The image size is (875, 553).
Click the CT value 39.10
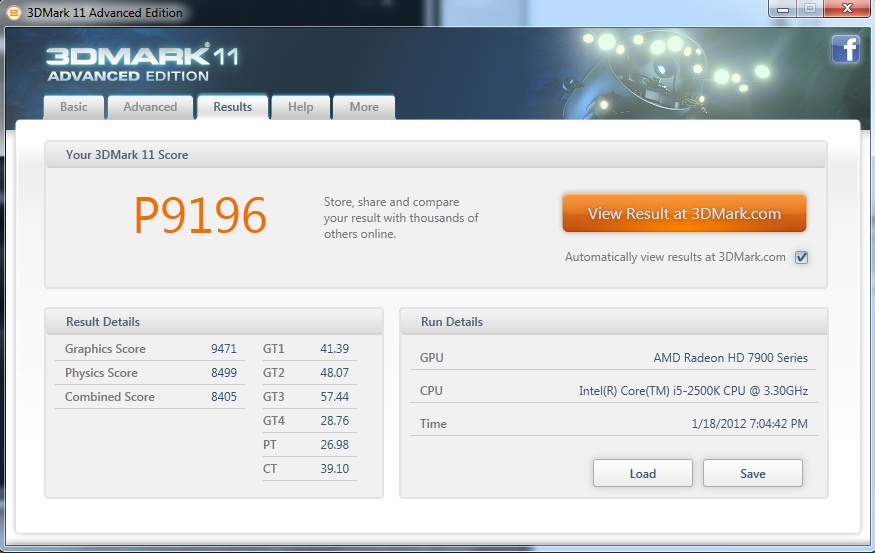[x=334, y=469]
